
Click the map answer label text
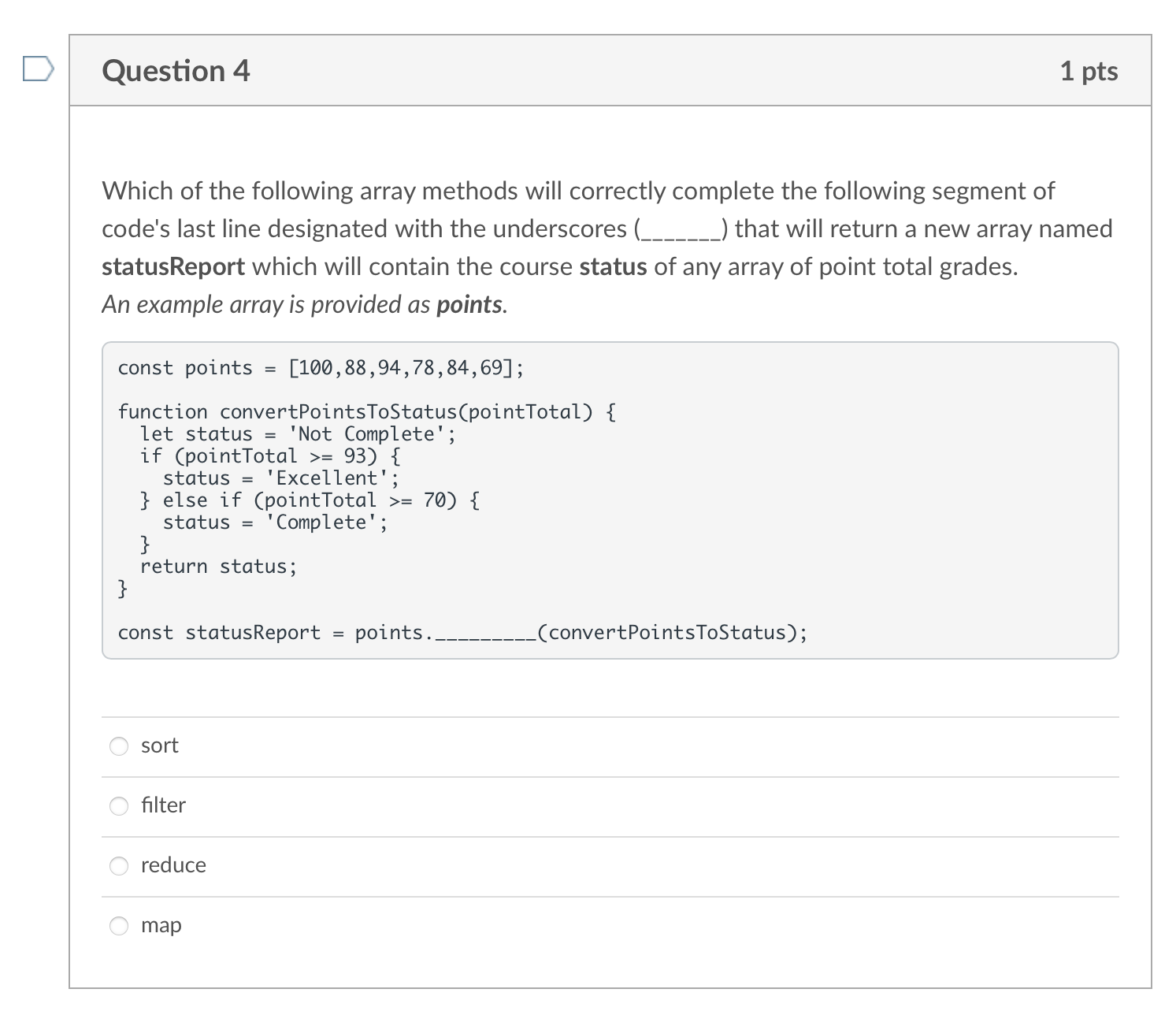160,925
